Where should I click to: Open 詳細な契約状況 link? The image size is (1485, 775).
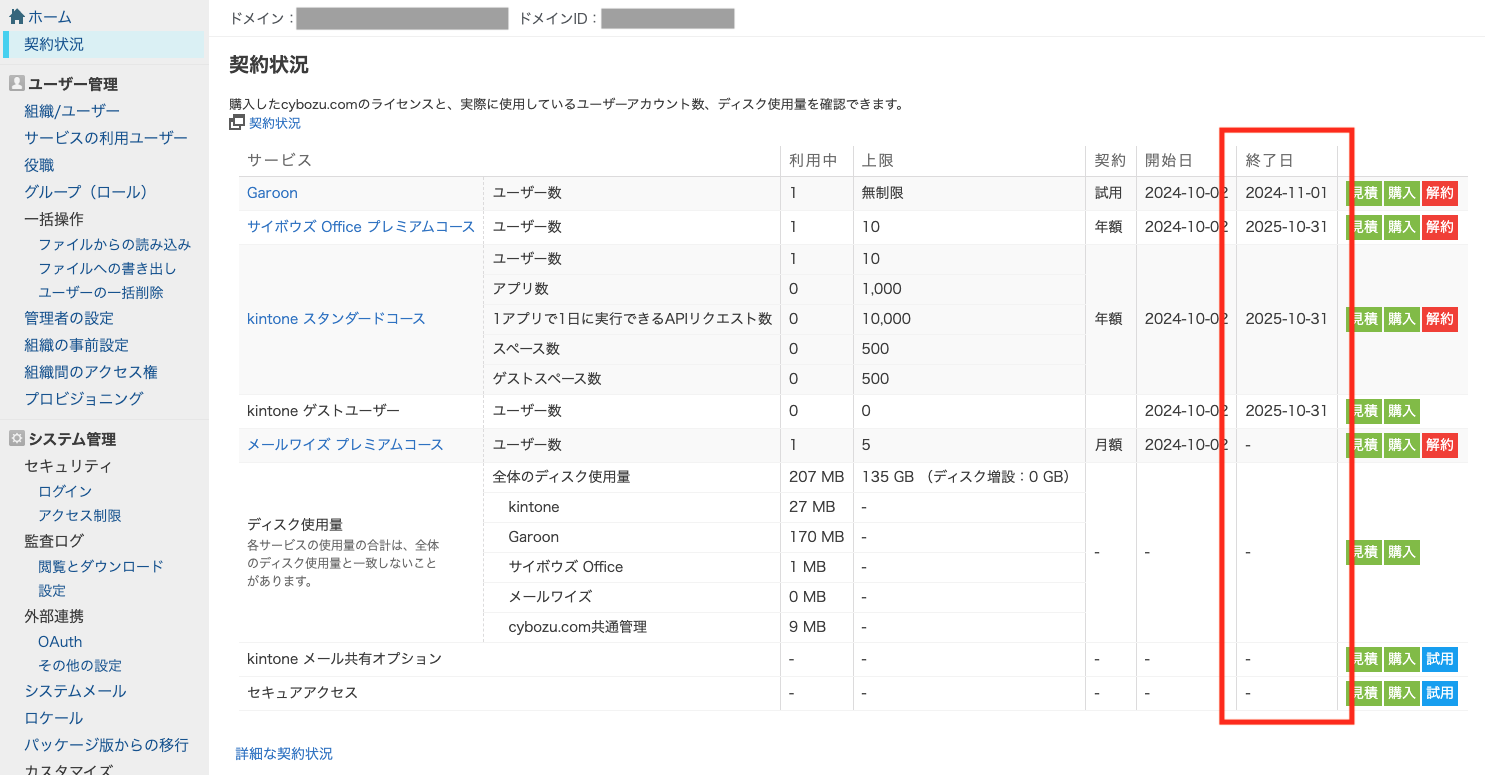[284, 754]
